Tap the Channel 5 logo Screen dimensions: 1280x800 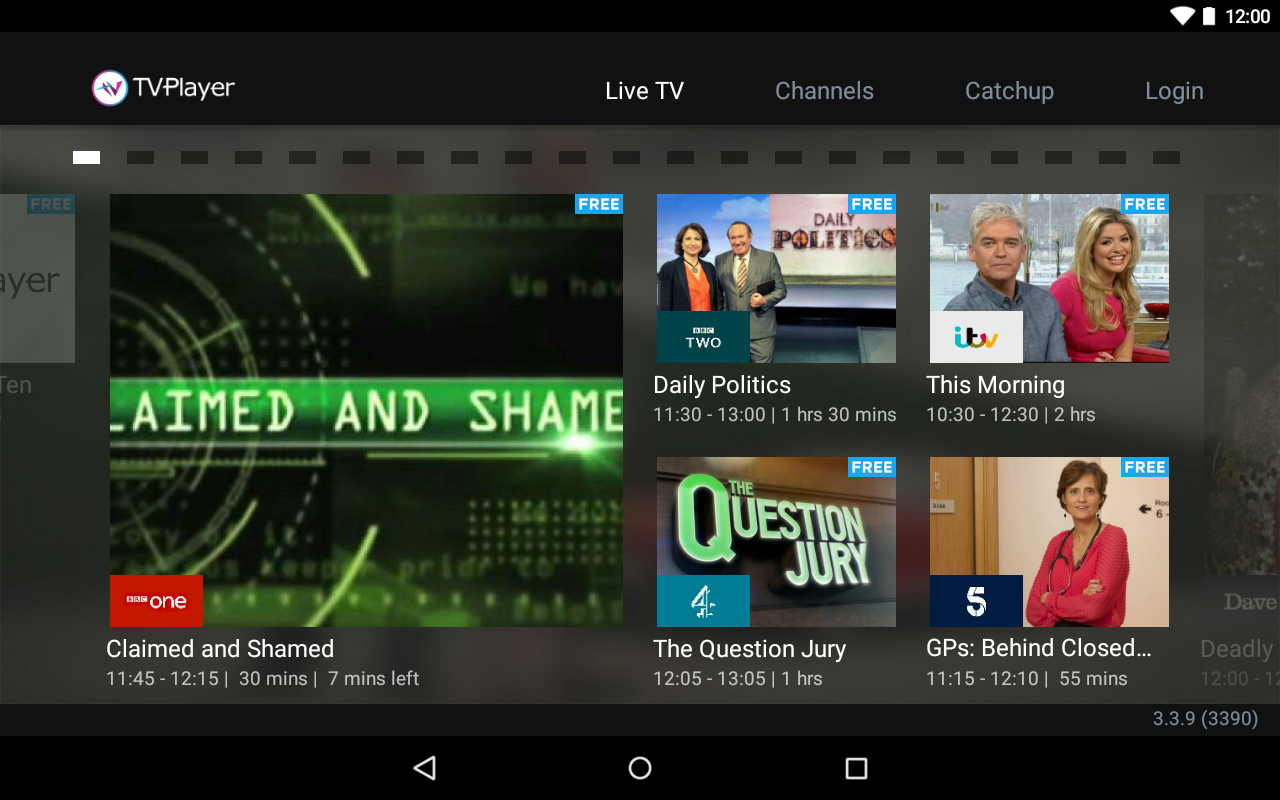[x=976, y=601]
